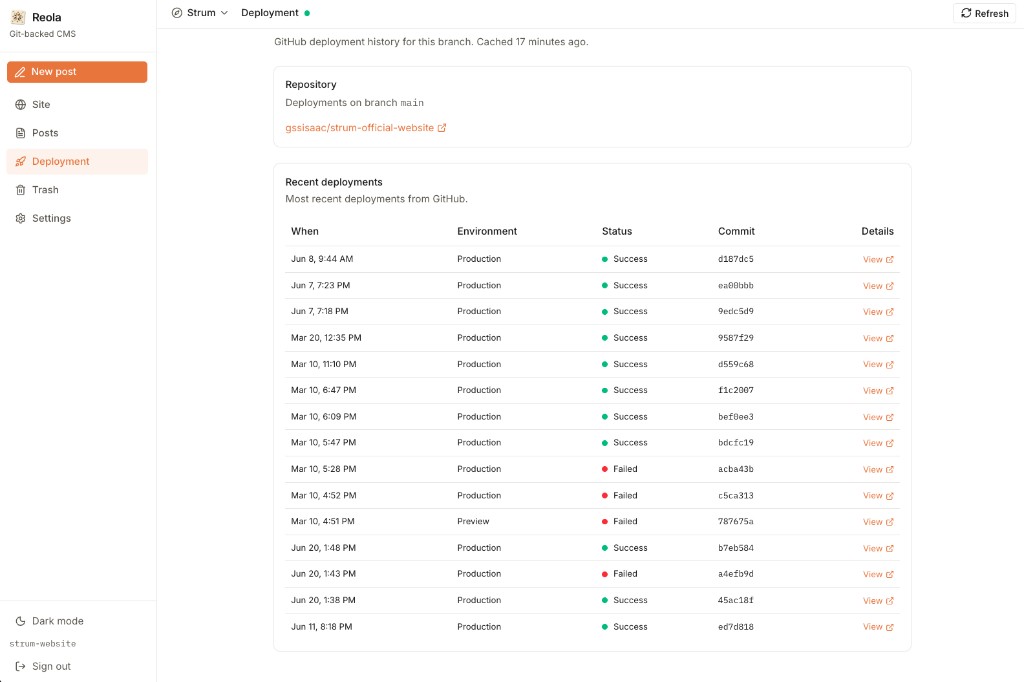Select the 'Mar 20, 12:35 PM' timestamp
Screen dimensions: 1024x682
pyautogui.click(x=326, y=338)
